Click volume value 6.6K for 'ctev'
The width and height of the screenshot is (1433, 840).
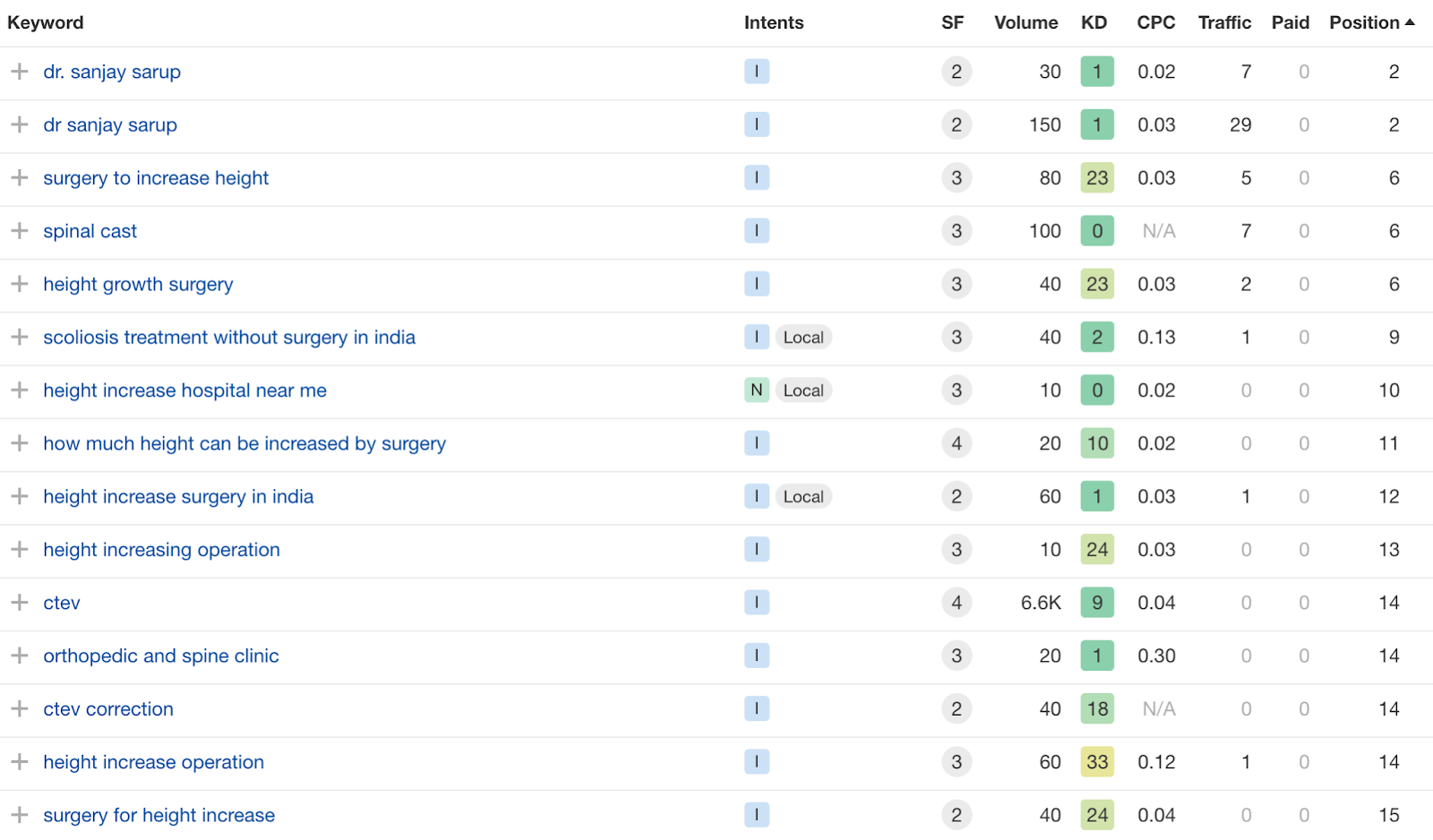coord(1041,603)
